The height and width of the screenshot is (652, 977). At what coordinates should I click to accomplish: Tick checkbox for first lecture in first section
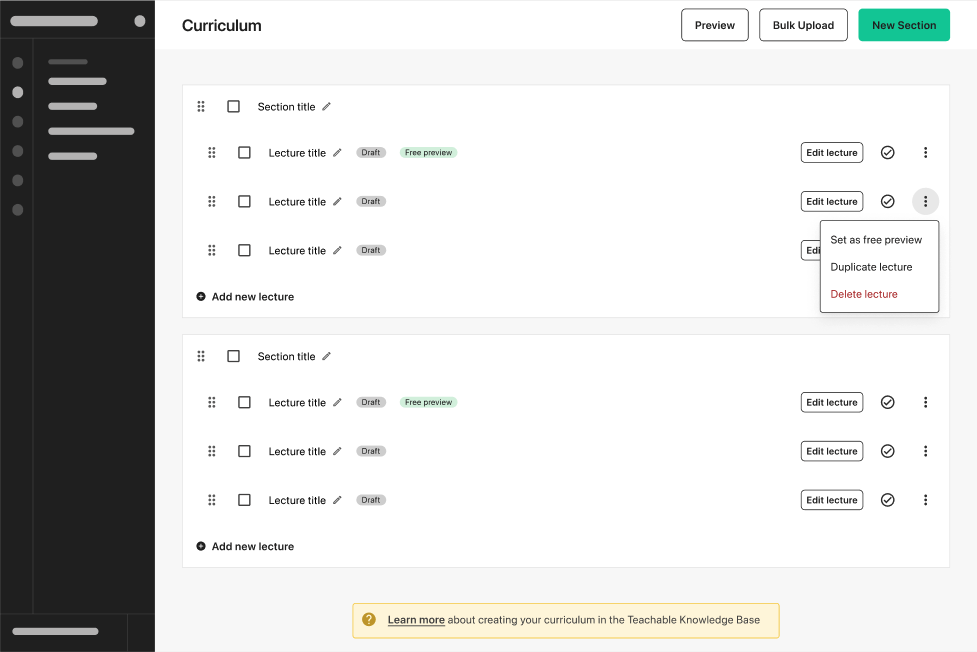pos(244,153)
